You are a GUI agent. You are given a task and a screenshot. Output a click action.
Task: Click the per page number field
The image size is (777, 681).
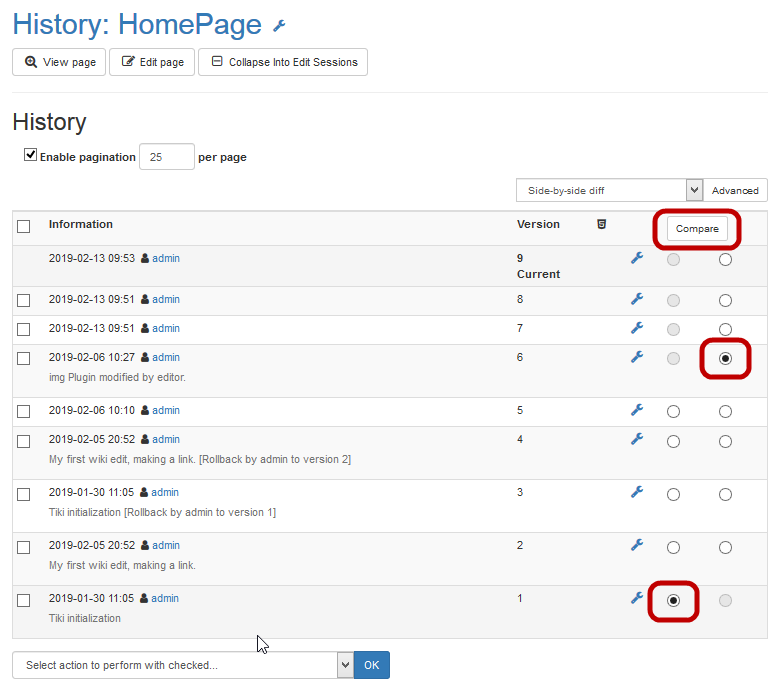click(166, 157)
